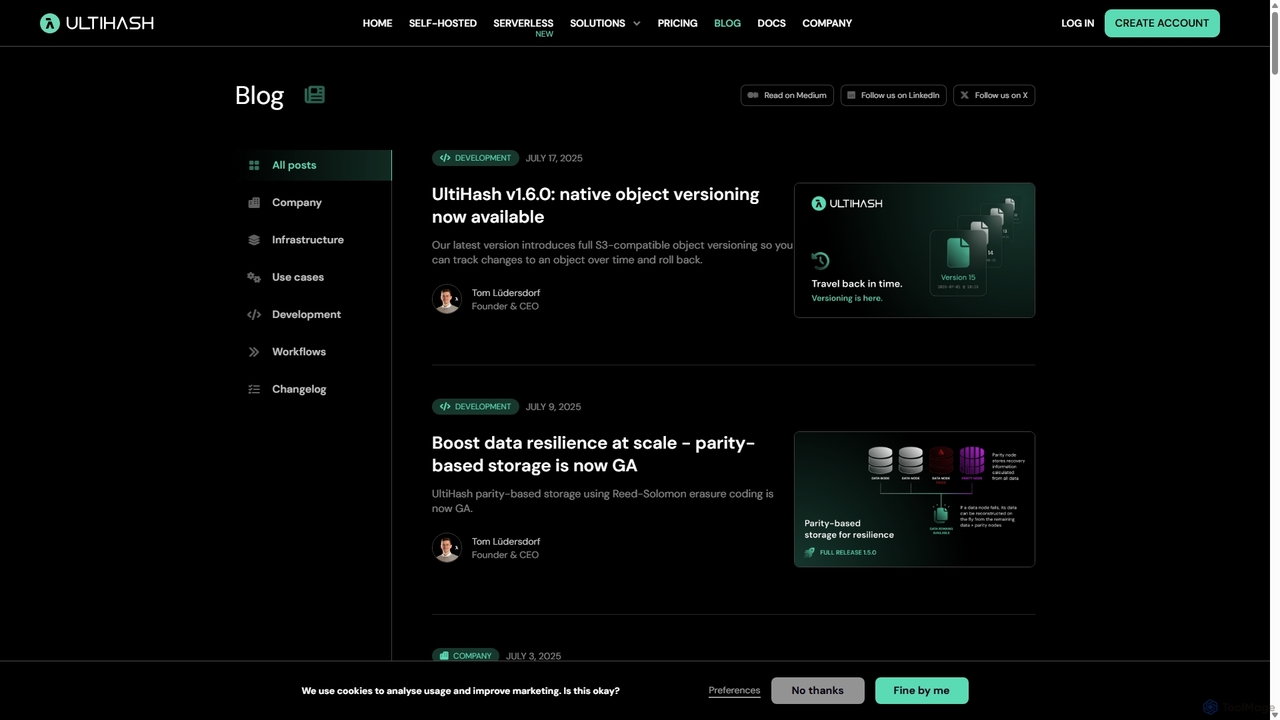The width and height of the screenshot is (1280, 720).
Task: Click Tom Lüdersdorf avatar on parity post
Action: (x=447, y=548)
